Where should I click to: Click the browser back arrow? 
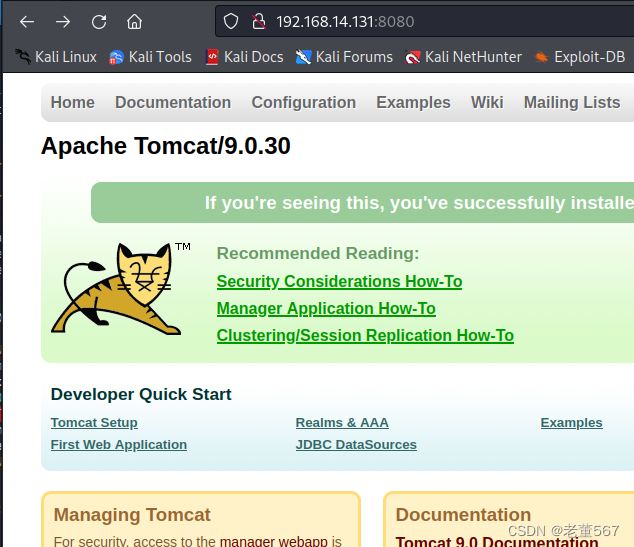pyautogui.click(x=27, y=22)
